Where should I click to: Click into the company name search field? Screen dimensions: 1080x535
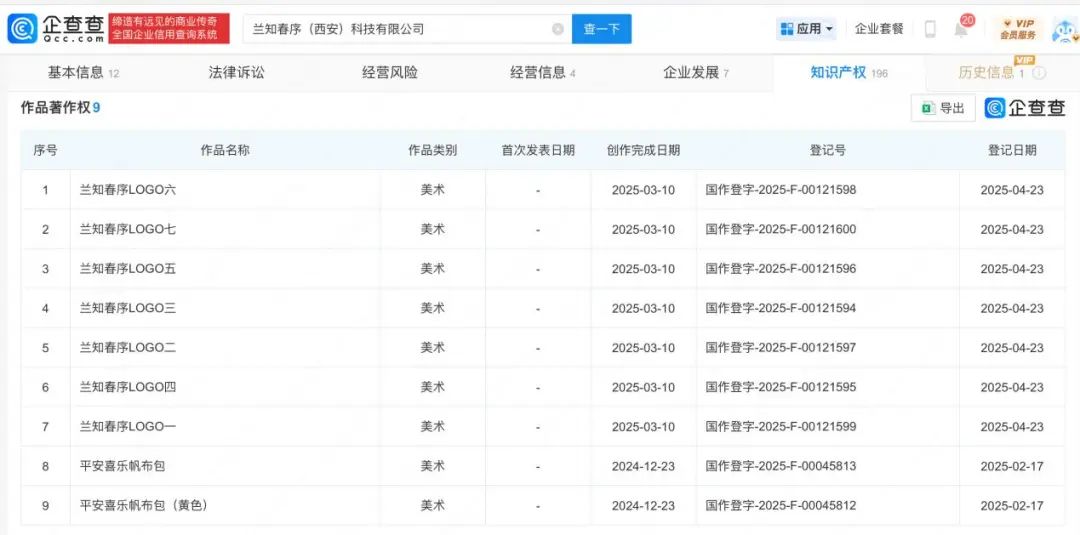(395, 29)
